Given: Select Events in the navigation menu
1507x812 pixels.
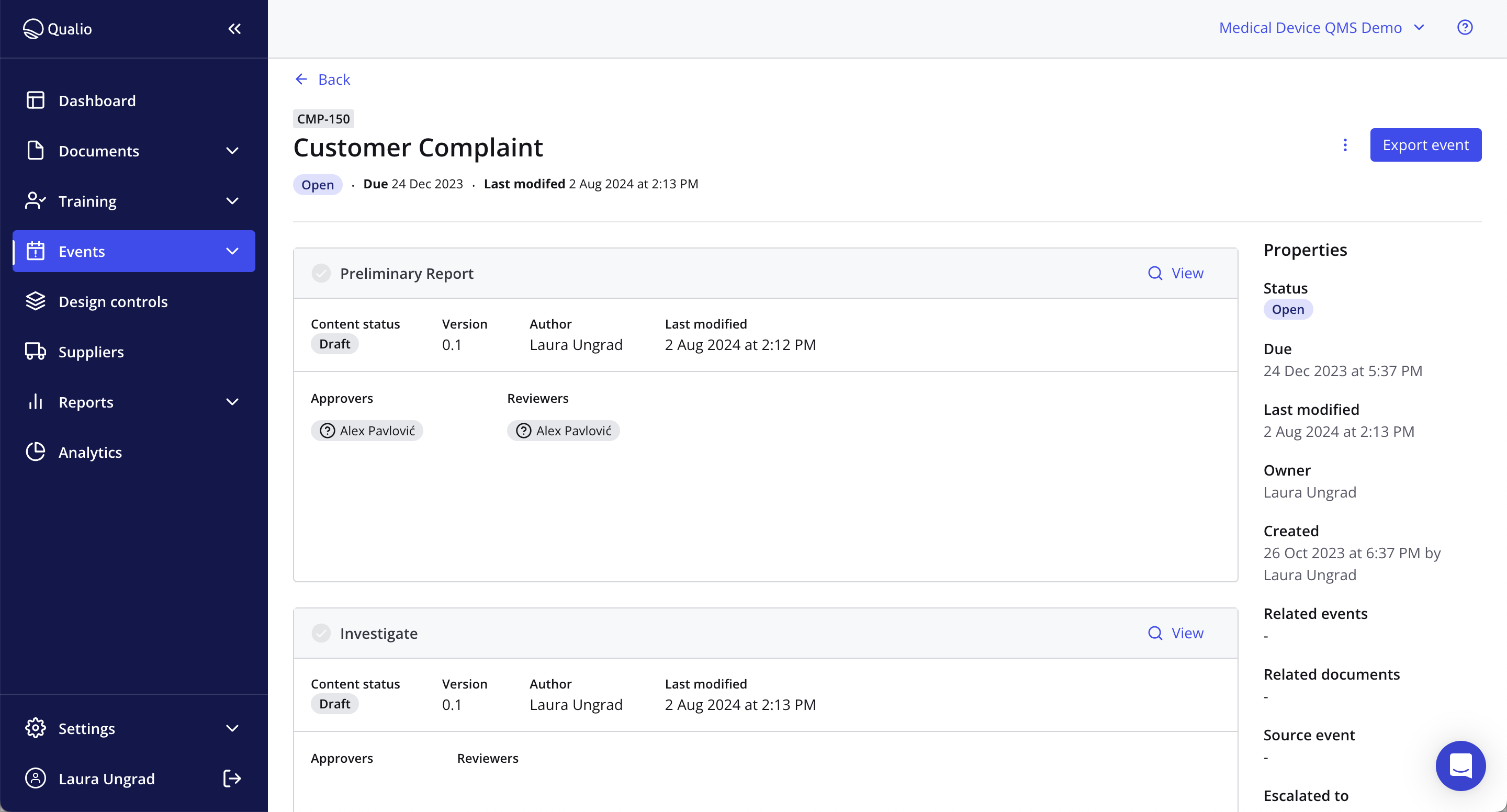Looking at the screenshot, I should pyautogui.click(x=81, y=251).
